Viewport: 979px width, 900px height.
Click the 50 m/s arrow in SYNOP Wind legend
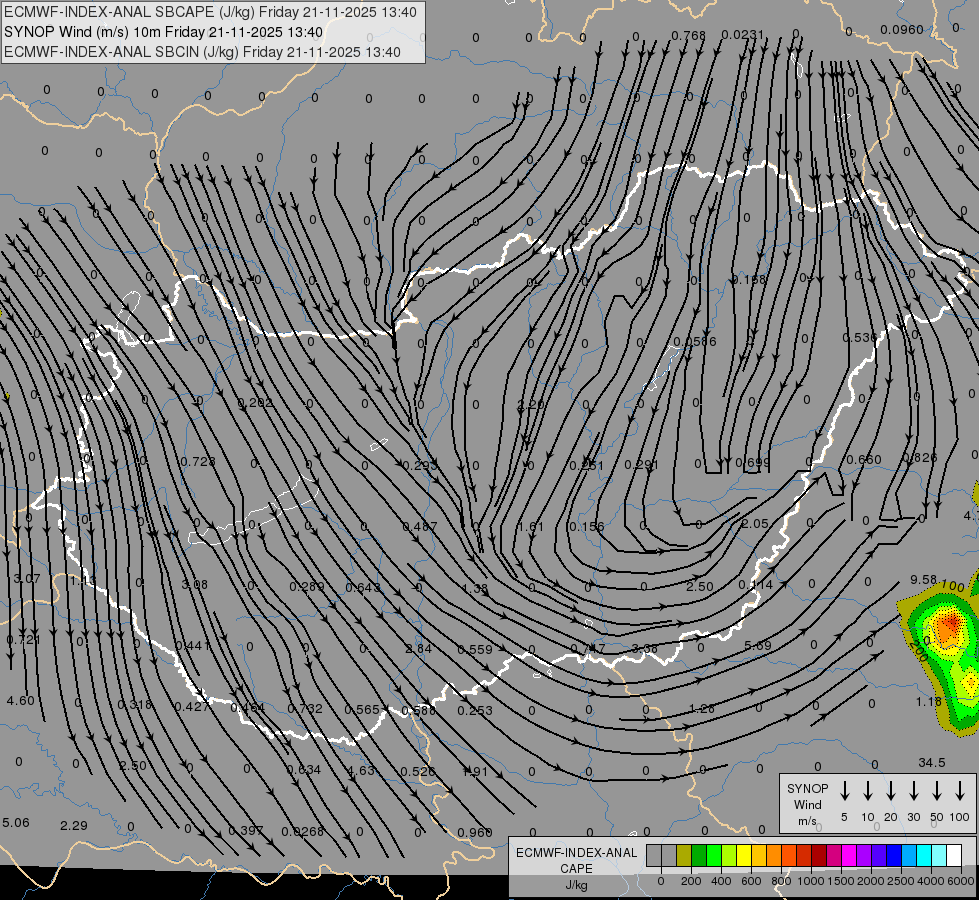pos(937,791)
